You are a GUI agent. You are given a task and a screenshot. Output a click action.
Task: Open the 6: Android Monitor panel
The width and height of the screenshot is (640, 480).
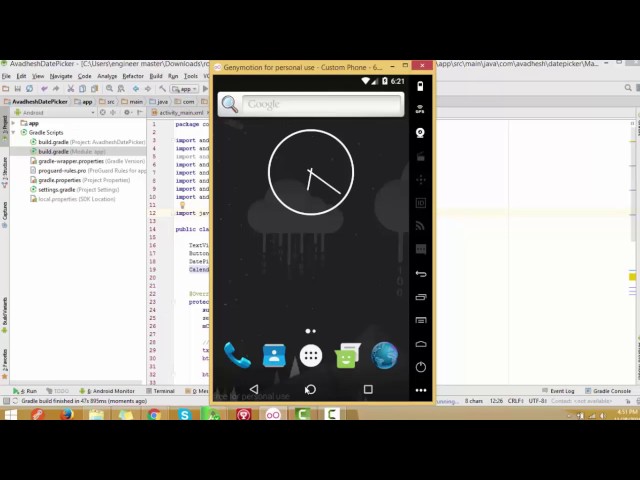[107, 391]
